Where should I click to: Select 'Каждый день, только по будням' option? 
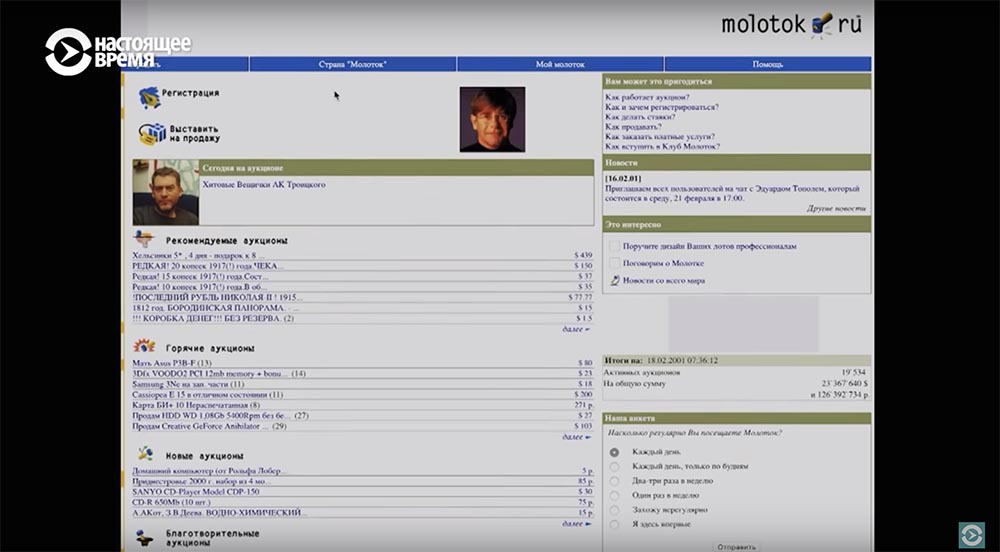(x=614, y=467)
